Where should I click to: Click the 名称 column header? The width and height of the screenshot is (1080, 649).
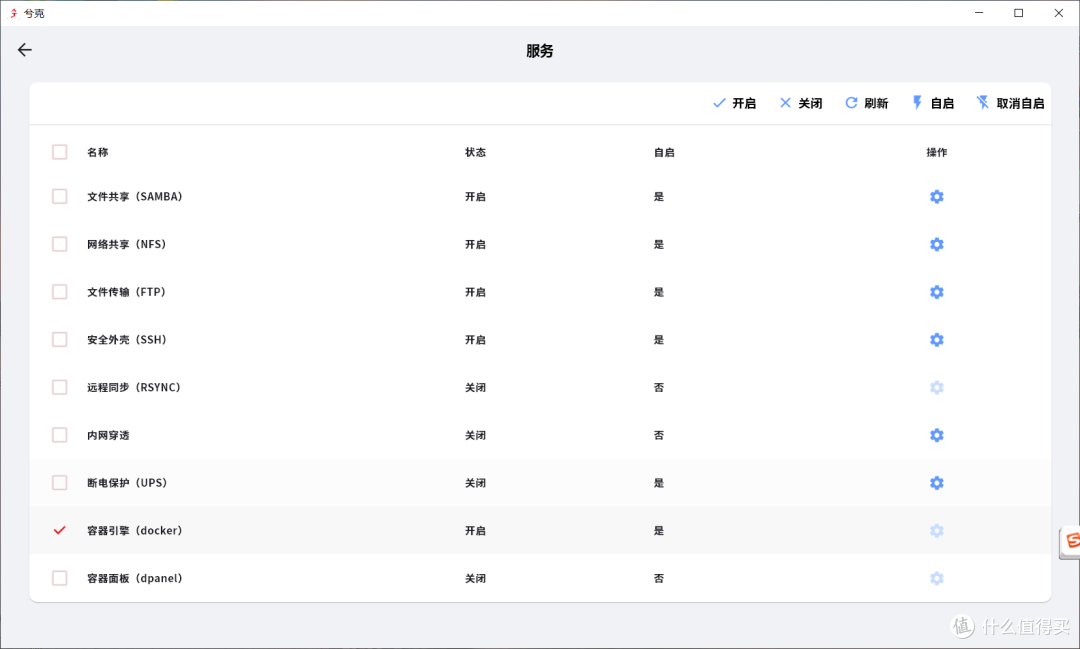point(98,152)
